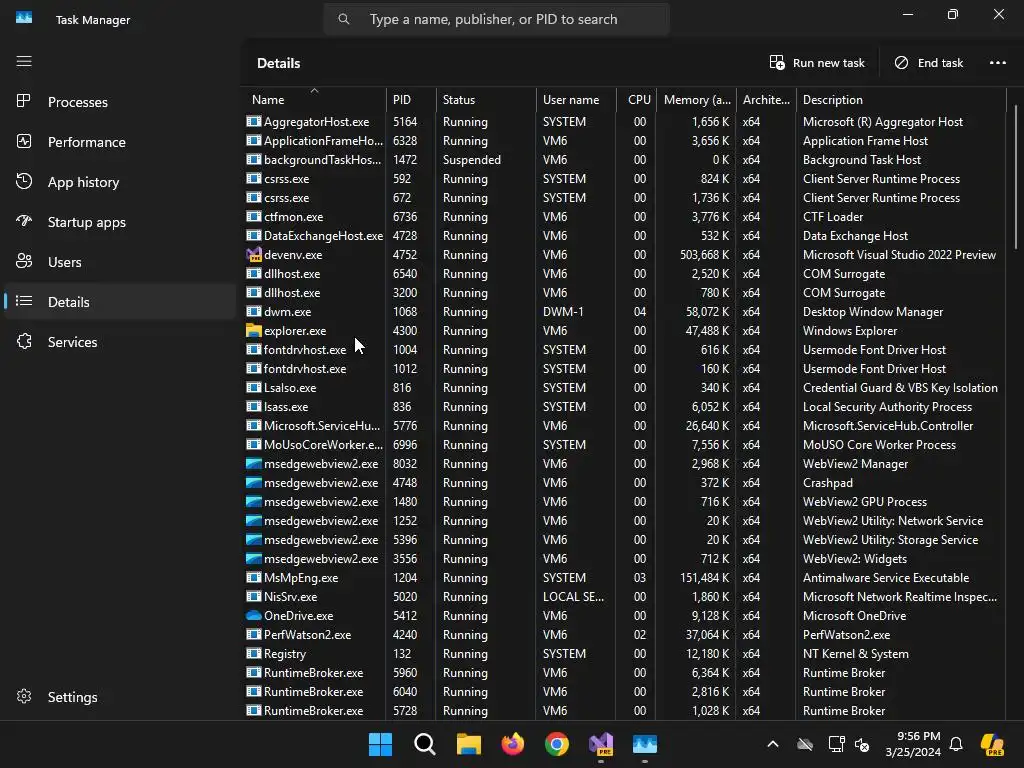Click the search magnifier icon
The image size is (1024, 768).
pos(344,20)
